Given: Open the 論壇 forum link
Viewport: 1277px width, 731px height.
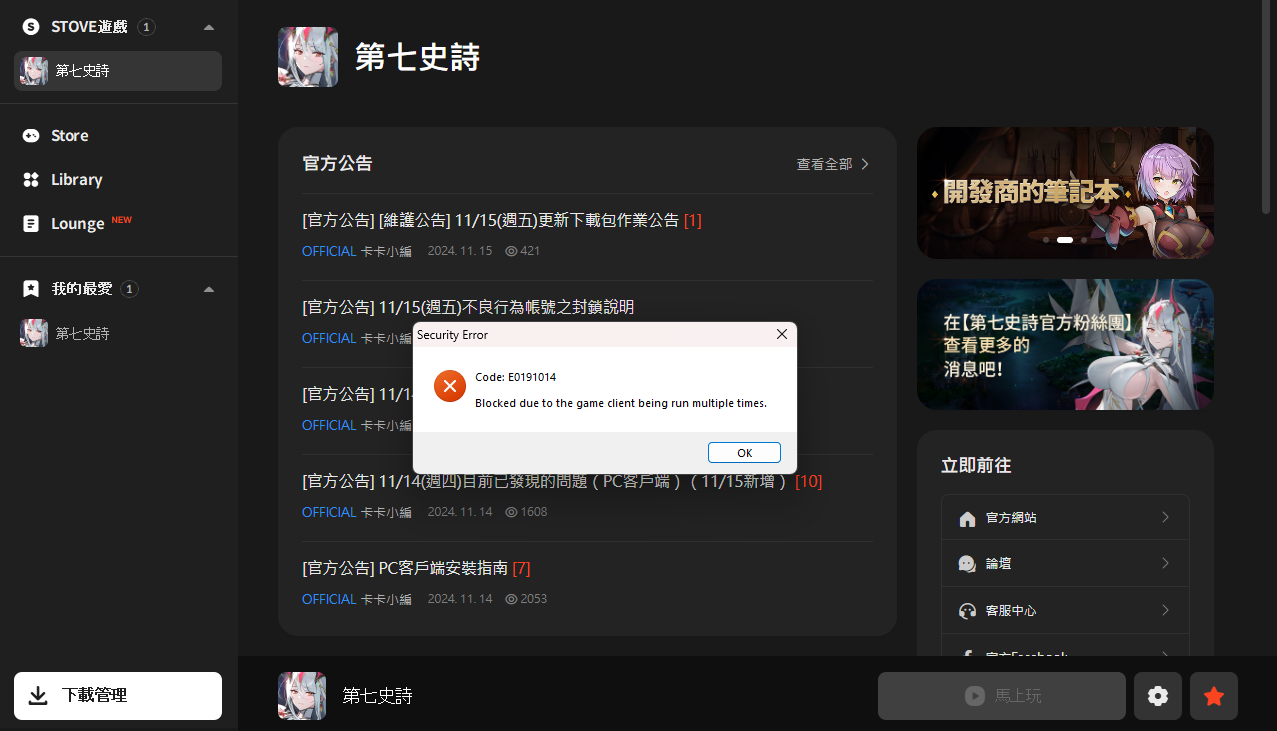Looking at the screenshot, I should (x=1065, y=564).
